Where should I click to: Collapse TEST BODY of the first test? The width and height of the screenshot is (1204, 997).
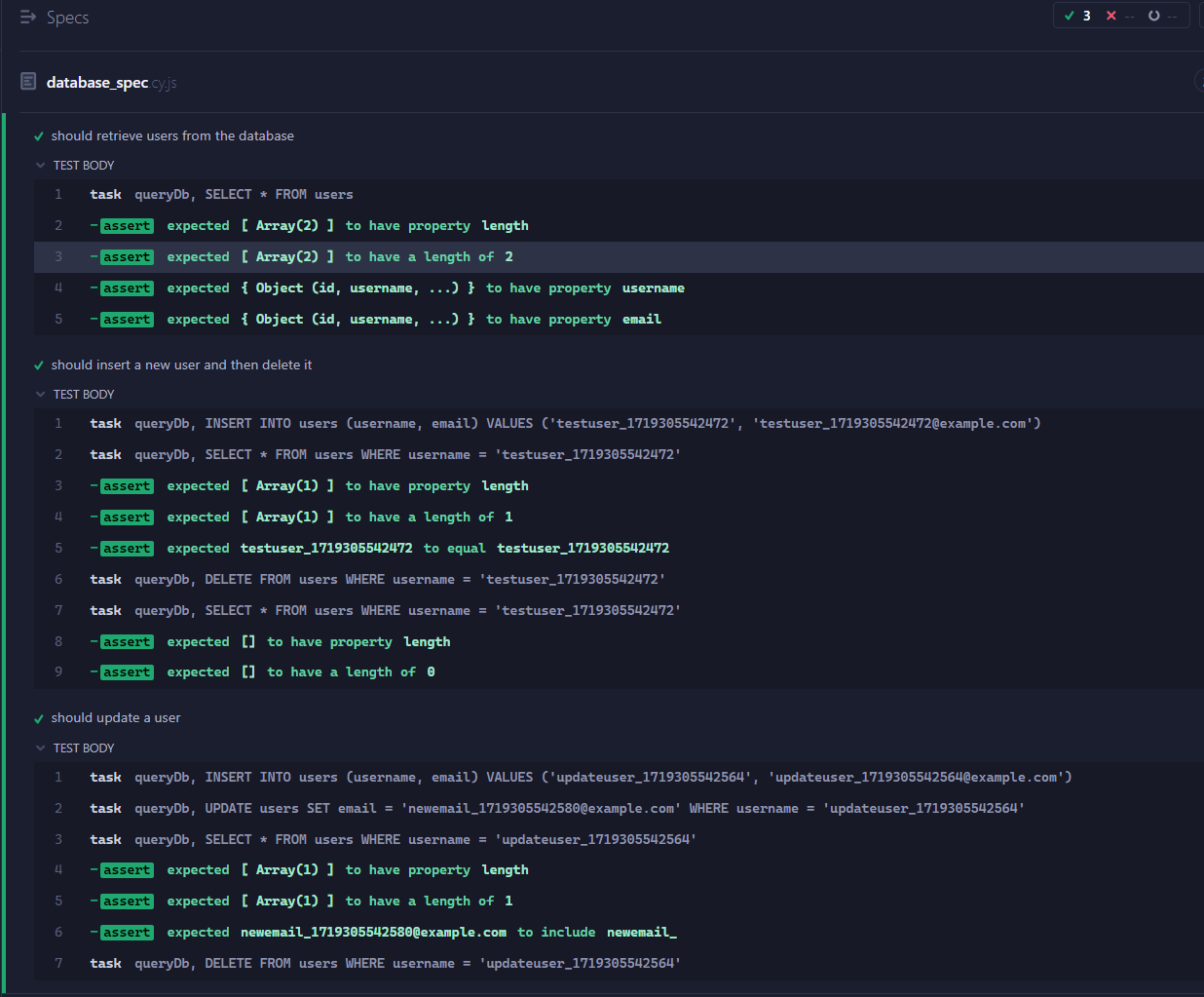coord(74,165)
